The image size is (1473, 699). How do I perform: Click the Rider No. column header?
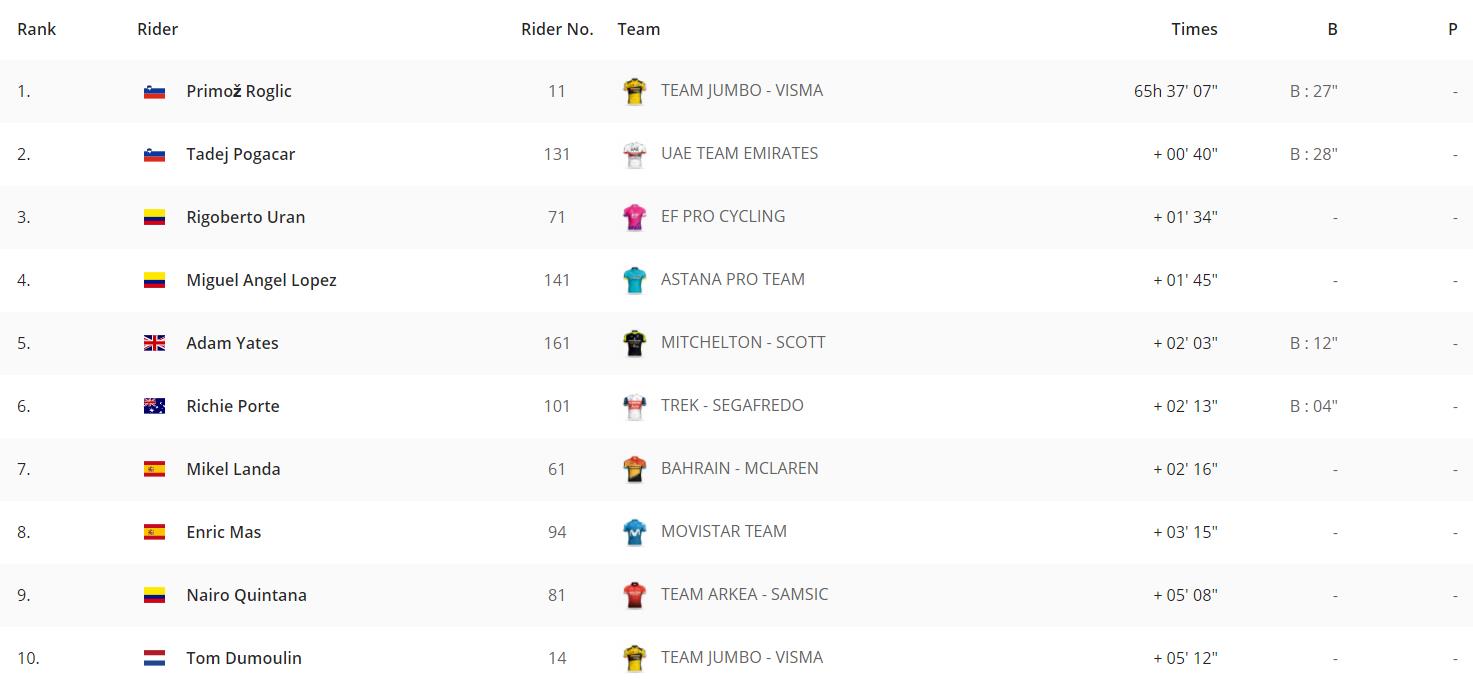pos(557,29)
